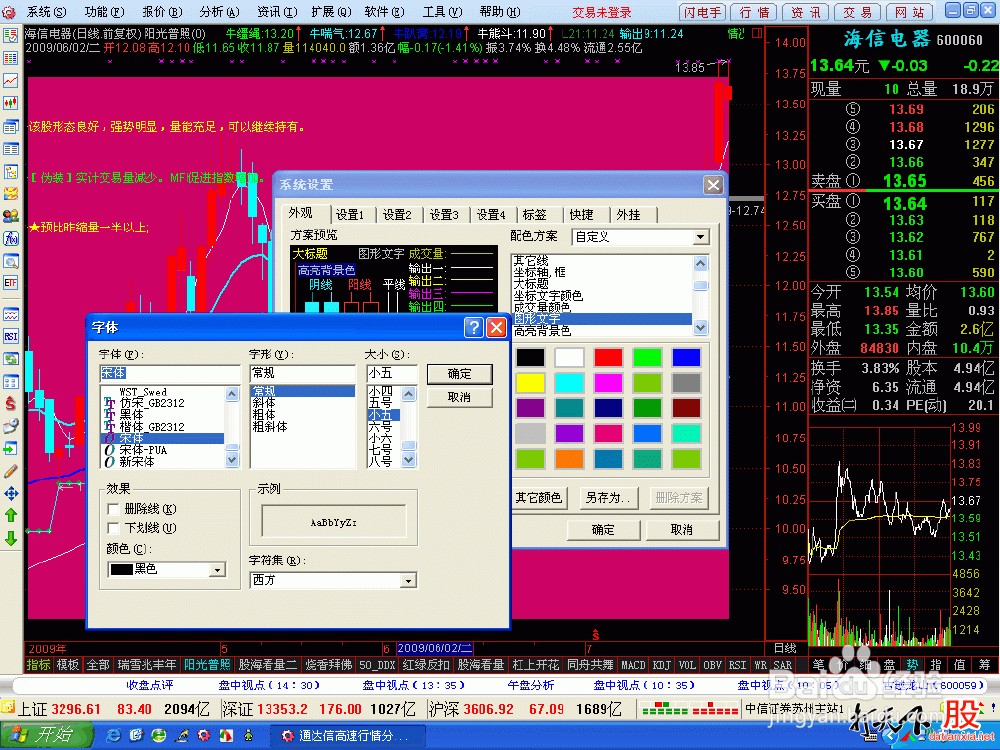Switch to the 设置1 tab
1000x750 pixels.
pos(350,215)
